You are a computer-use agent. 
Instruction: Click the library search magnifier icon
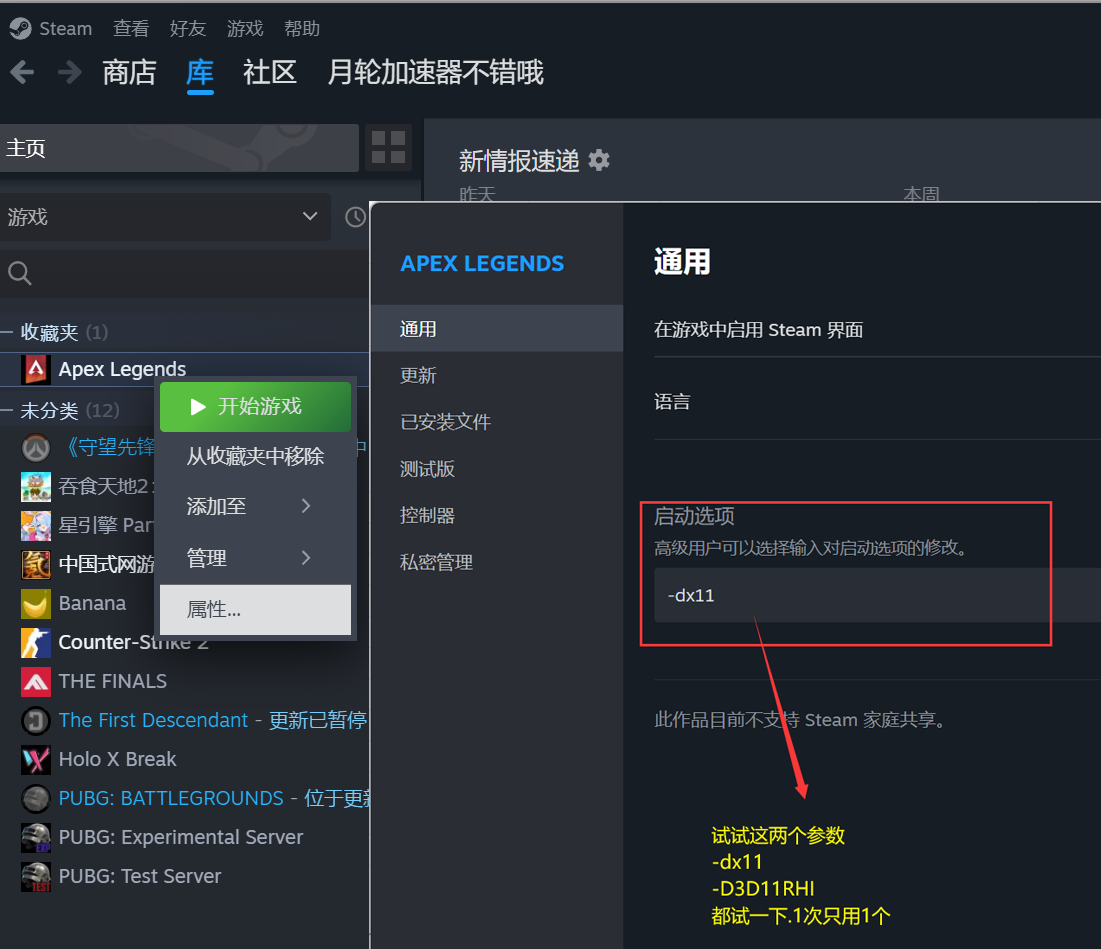20,273
